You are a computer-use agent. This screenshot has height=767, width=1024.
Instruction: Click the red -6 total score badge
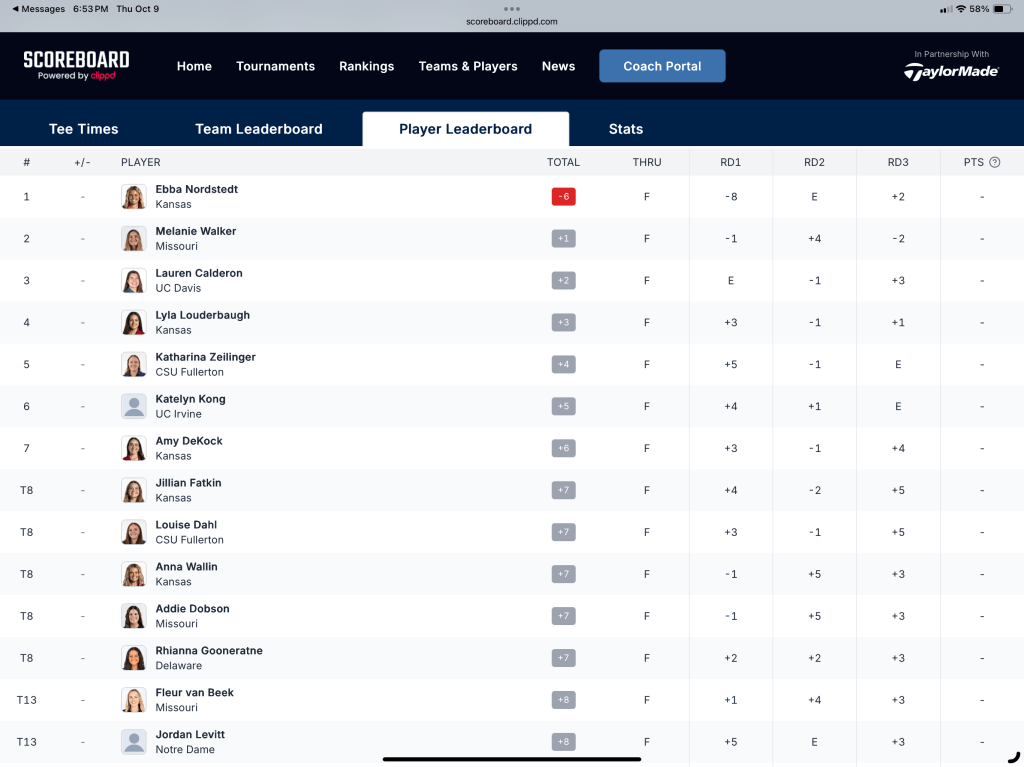point(563,197)
